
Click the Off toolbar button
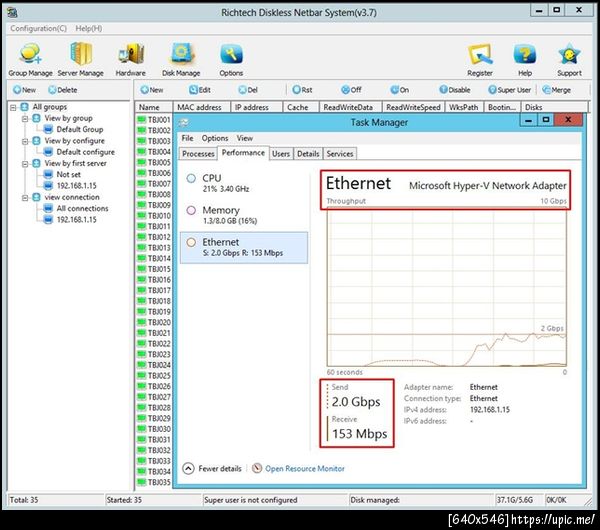coord(351,90)
